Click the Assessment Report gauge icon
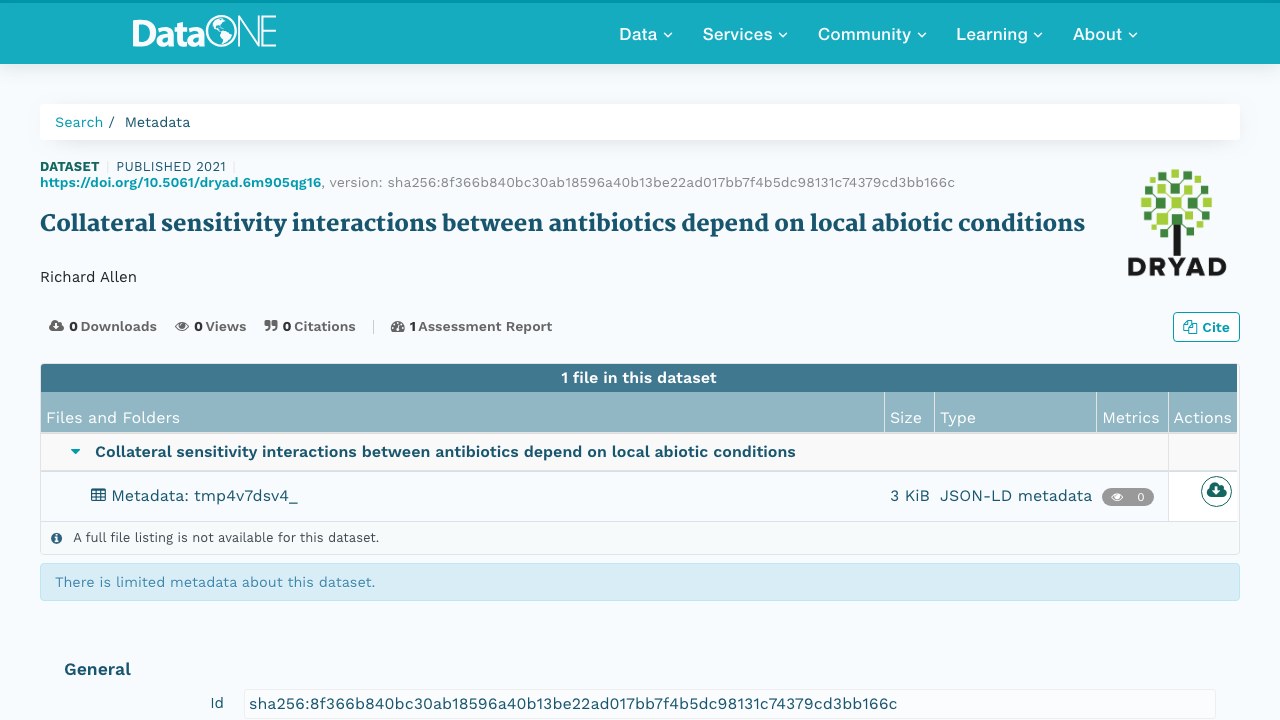The width and height of the screenshot is (1280, 720). click(397, 326)
